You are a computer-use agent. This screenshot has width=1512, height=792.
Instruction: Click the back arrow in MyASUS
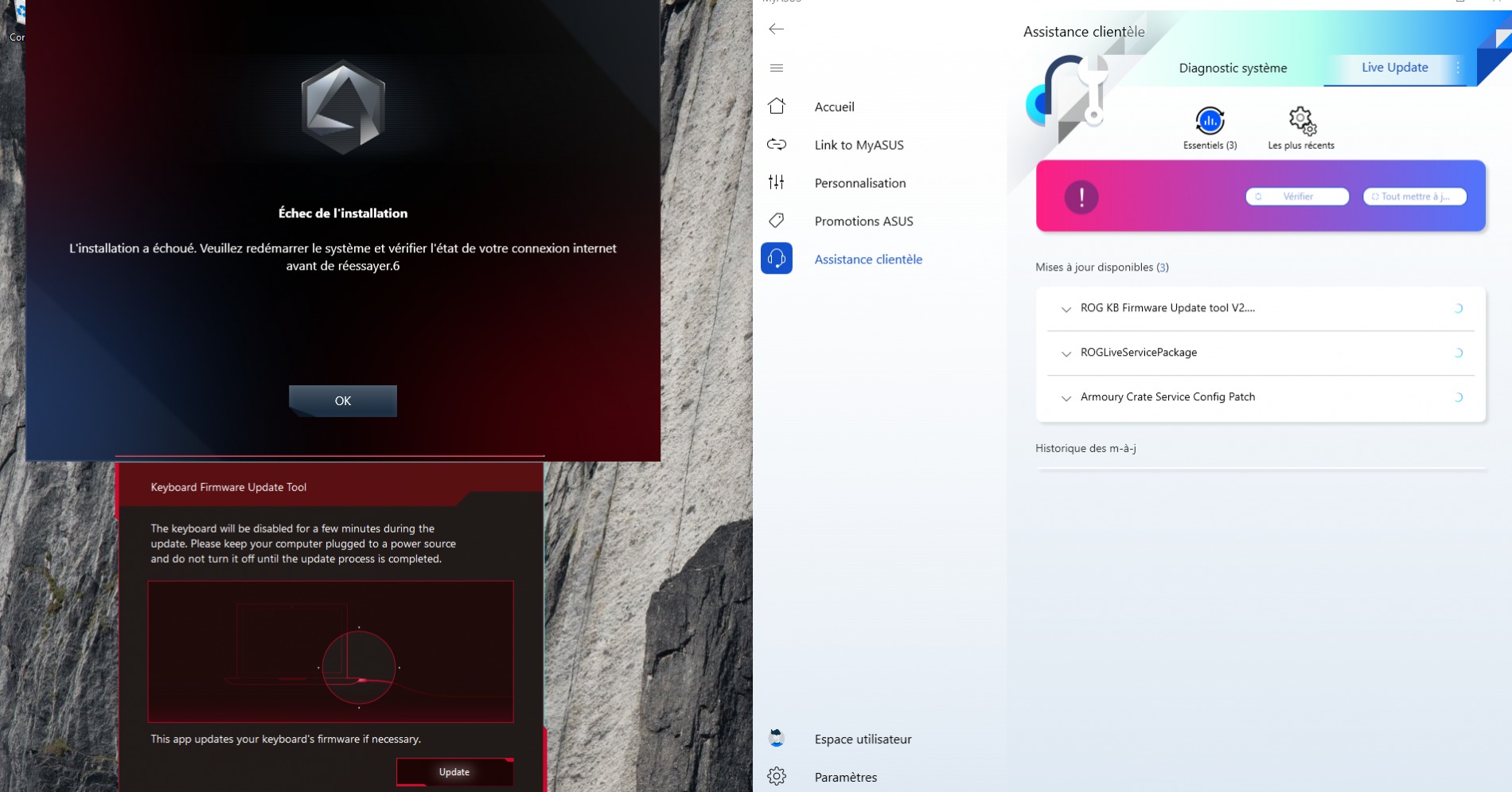point(777,29)
